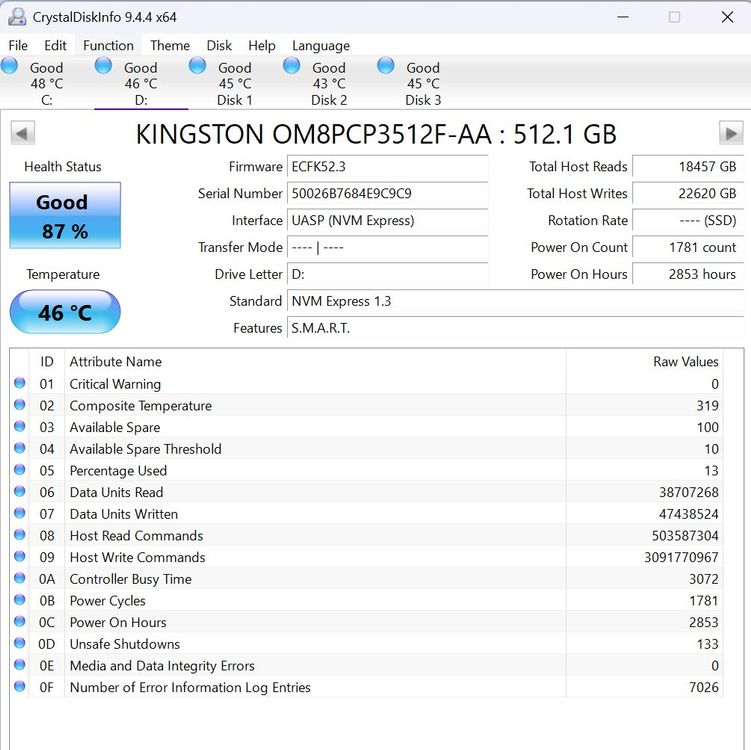Click the KINGSTON OM8PCP3512F-AA model title
Viewport: 751px width, 750px height.
[376, 134]
